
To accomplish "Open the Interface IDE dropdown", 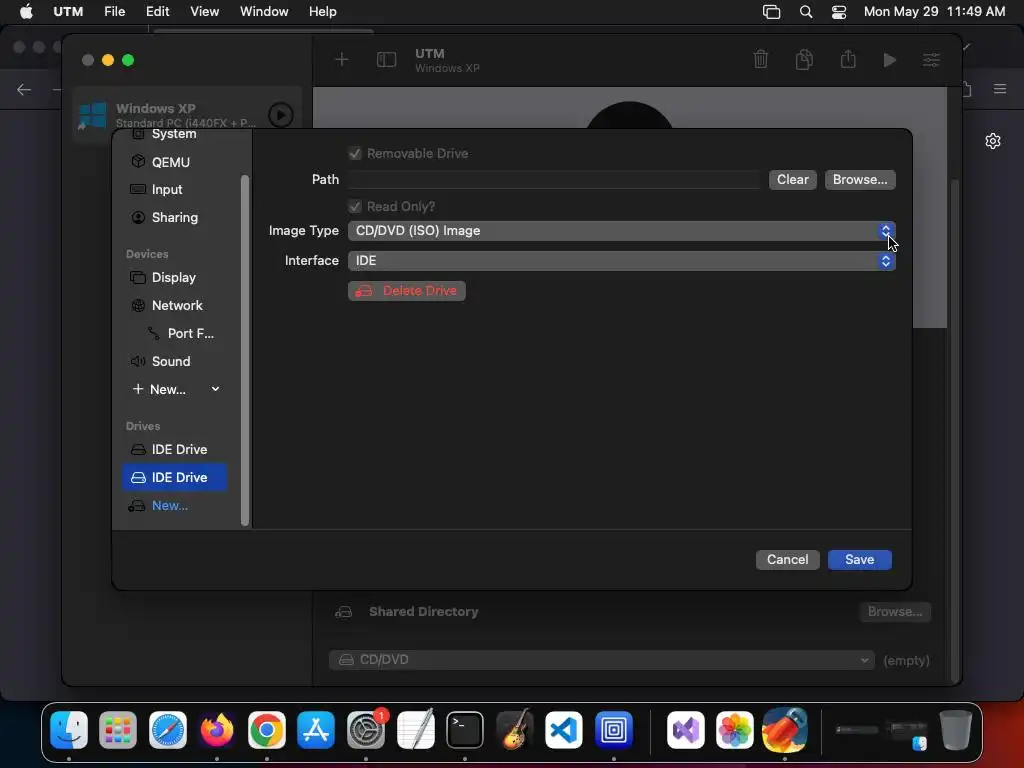I will (622, 261).
